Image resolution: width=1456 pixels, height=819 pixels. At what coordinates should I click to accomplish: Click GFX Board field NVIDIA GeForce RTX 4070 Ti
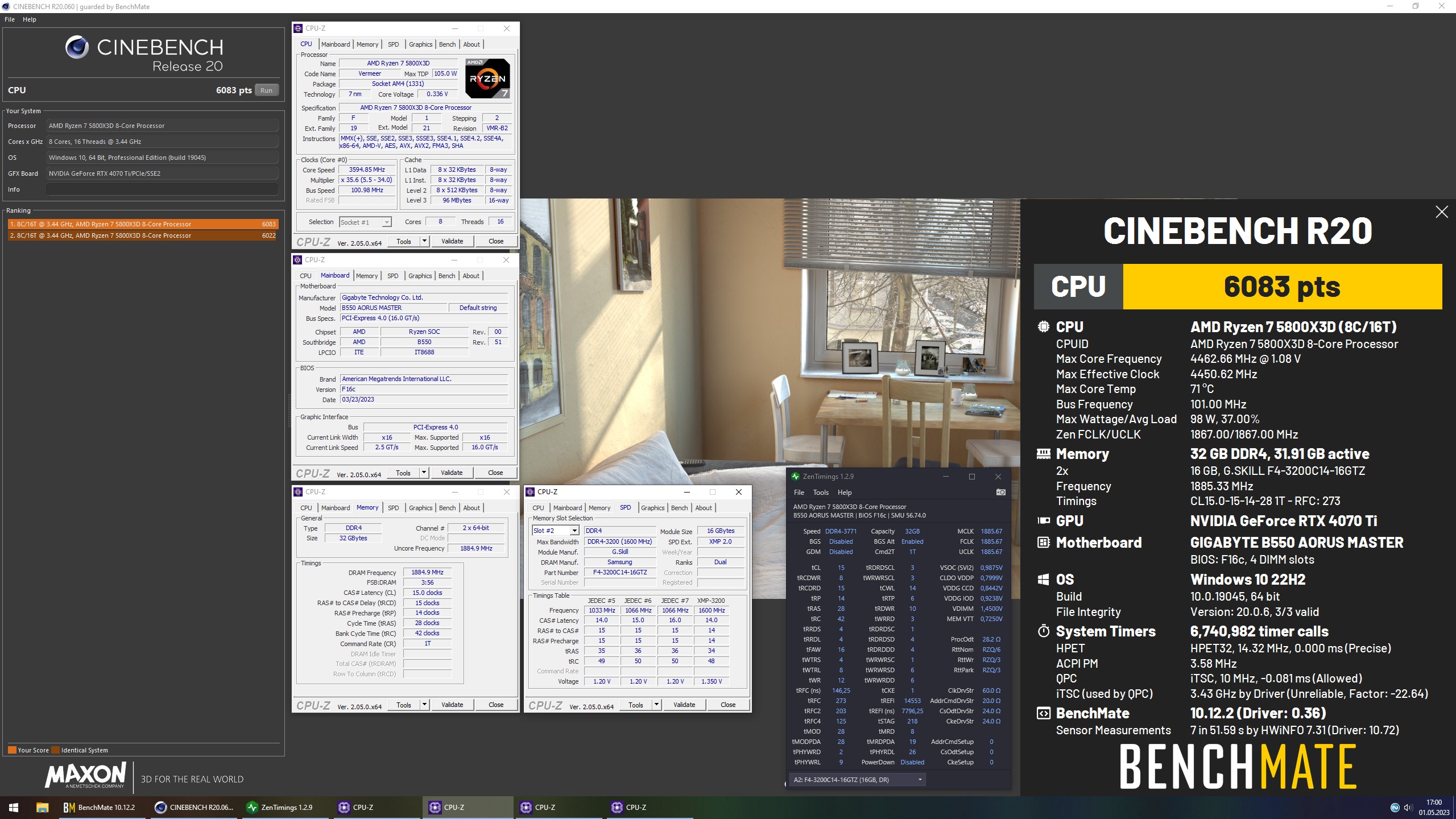coord(163,173)
